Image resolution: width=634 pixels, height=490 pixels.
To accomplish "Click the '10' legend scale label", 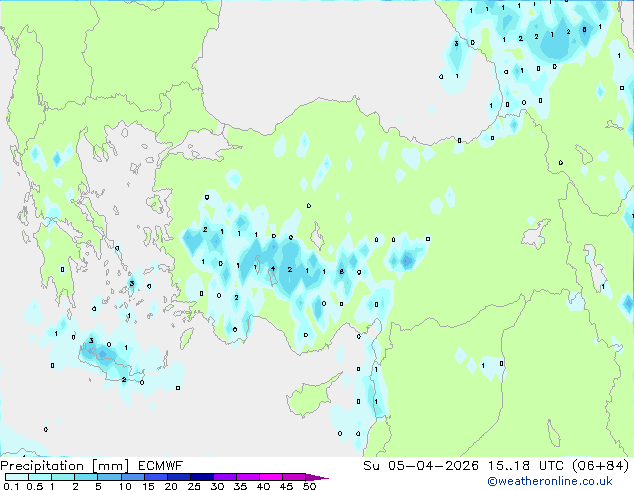I will [125, 486].
